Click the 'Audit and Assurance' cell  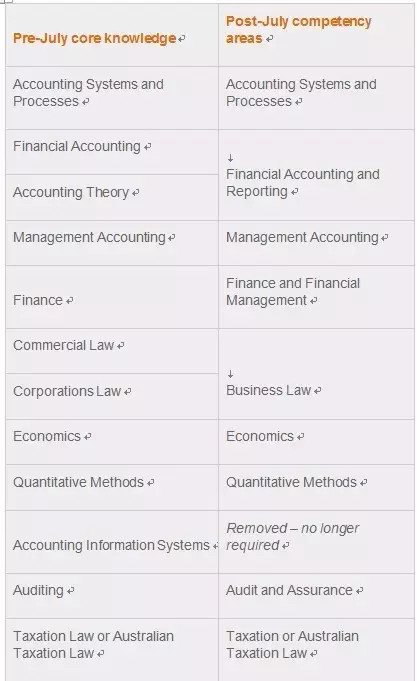click(x=317, y=596)
